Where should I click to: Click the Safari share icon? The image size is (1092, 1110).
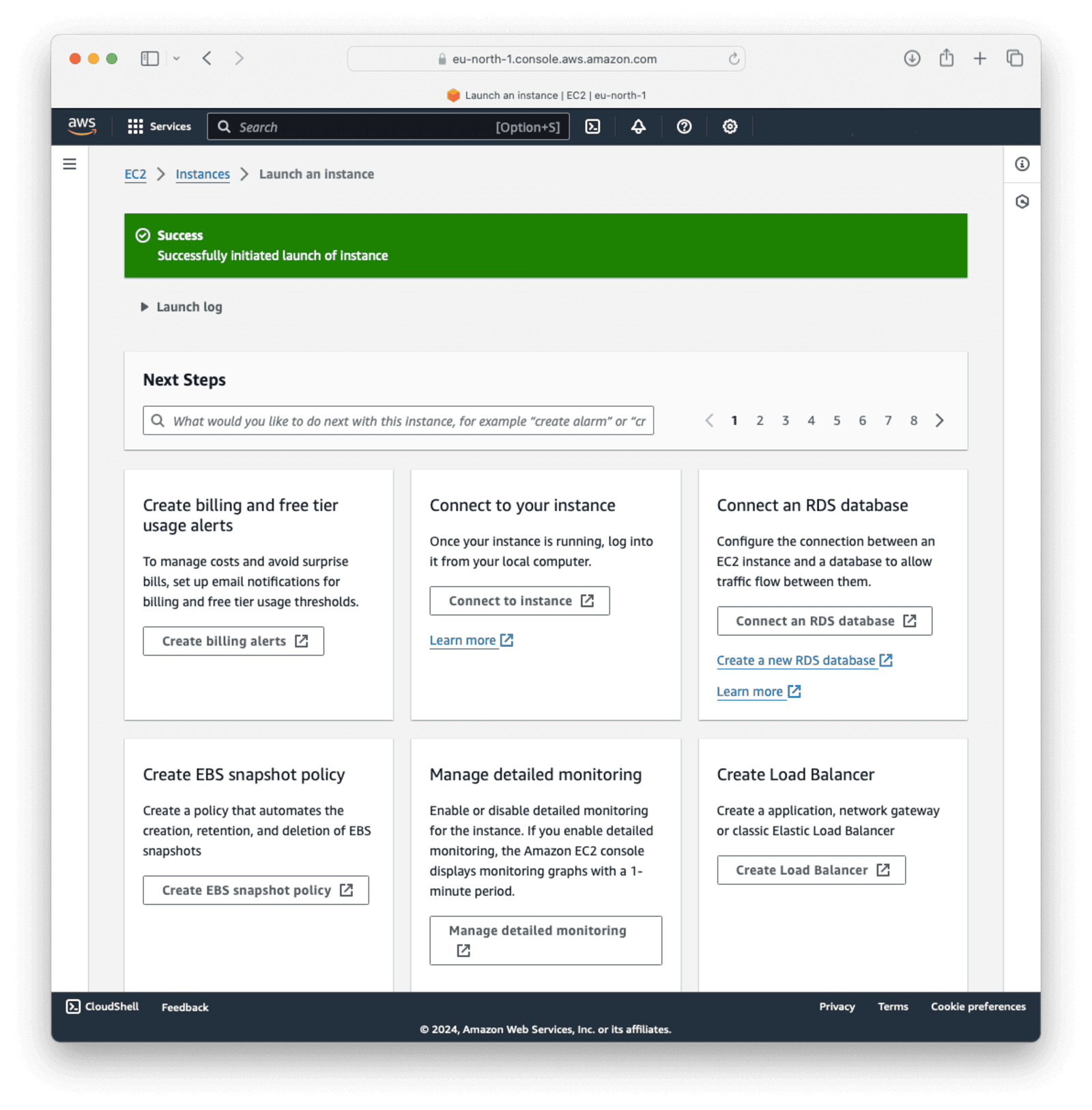[946, 58]
